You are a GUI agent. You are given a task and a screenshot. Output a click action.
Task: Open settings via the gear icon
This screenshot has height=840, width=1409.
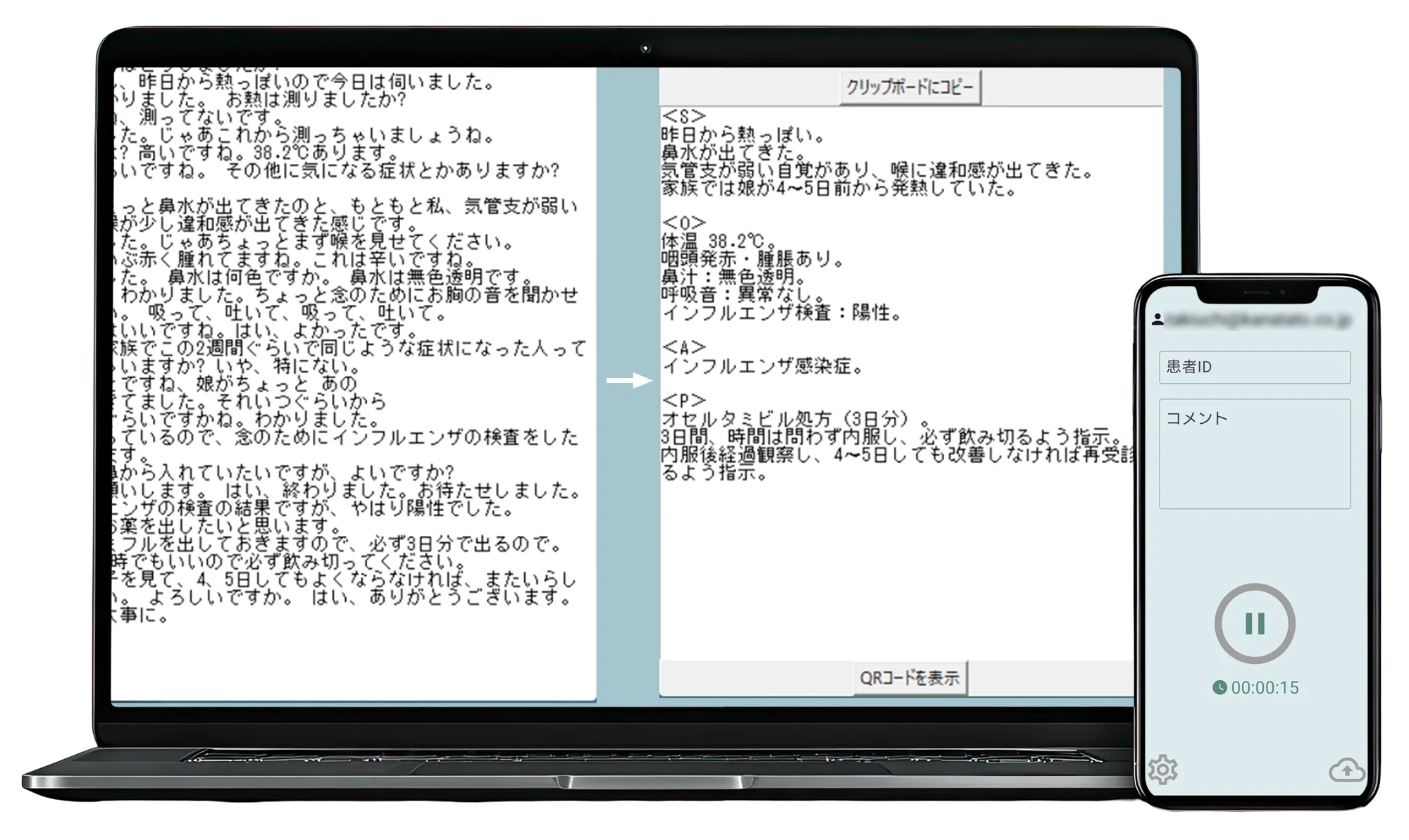pos(1162,770)
